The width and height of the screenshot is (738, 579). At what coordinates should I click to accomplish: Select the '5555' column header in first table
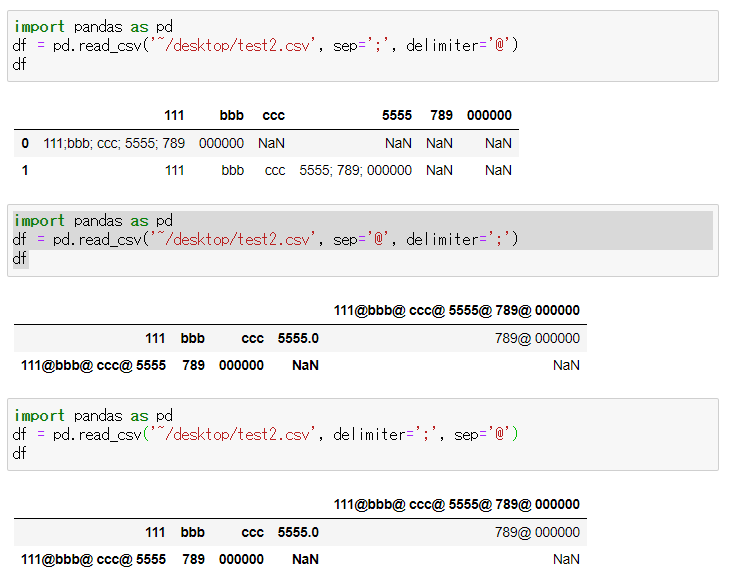396,116
